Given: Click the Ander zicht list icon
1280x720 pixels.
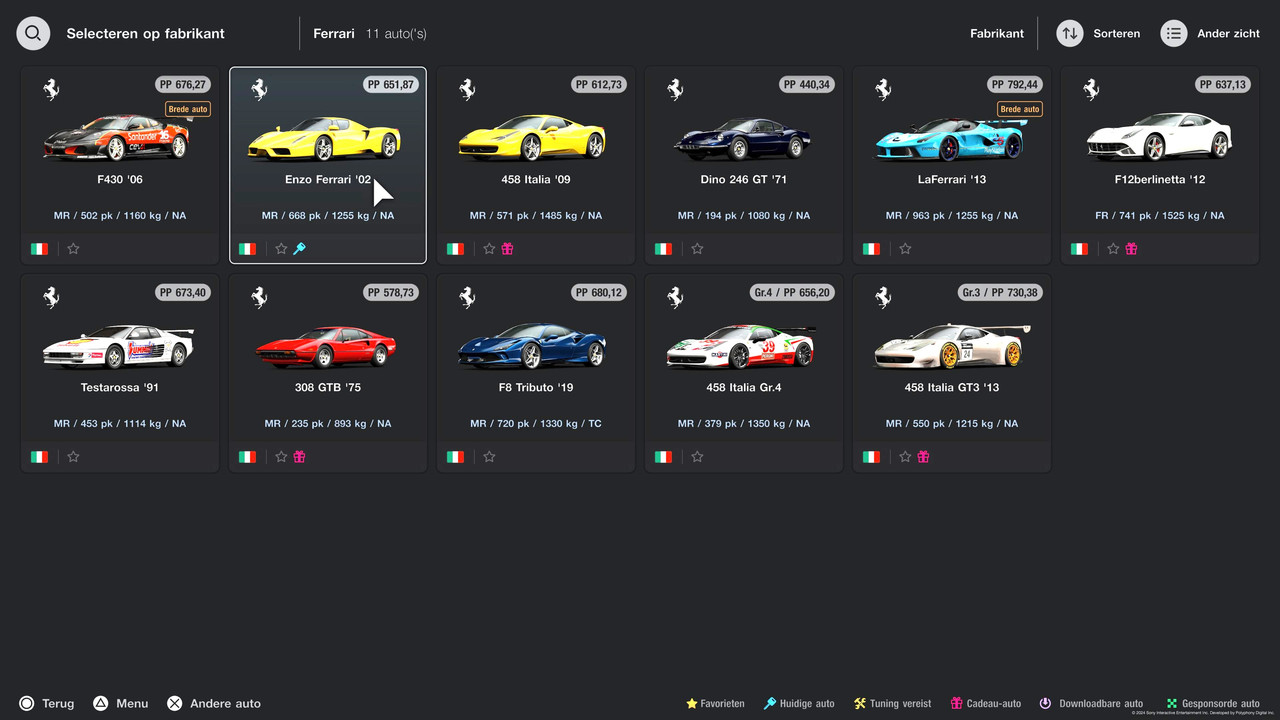Looking at the screenshot, I should [x=1174, y=33].
